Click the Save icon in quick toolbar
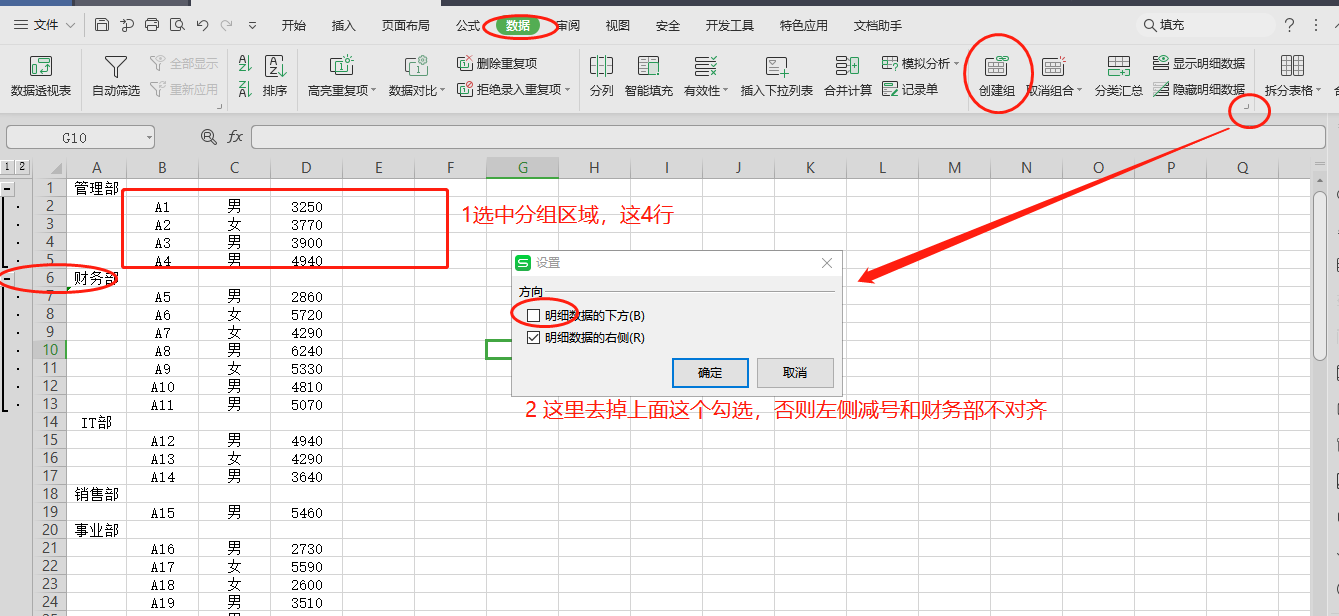The image size is (1339, 616). coord(102,25)
